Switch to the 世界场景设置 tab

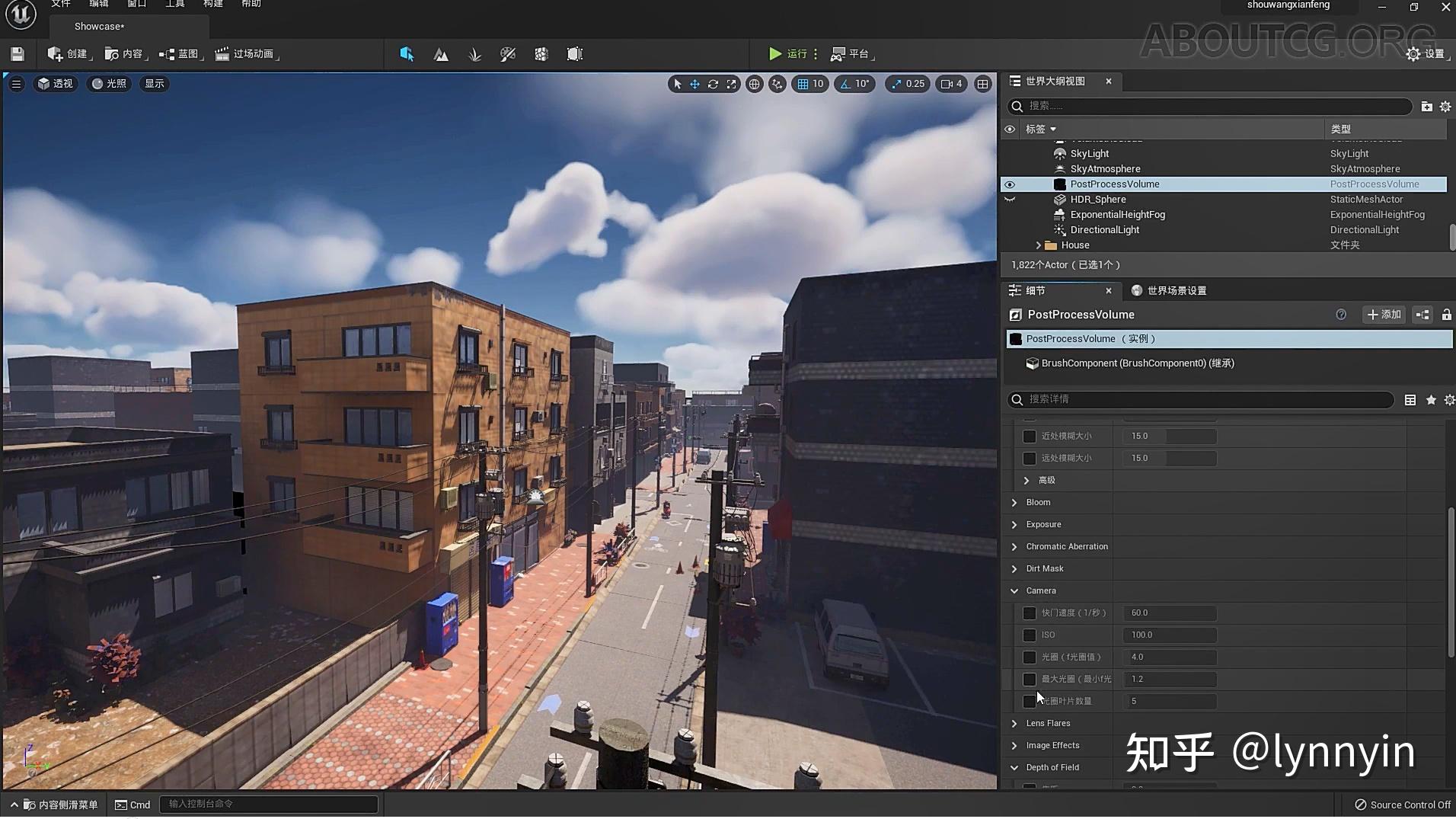[1175, 290]
